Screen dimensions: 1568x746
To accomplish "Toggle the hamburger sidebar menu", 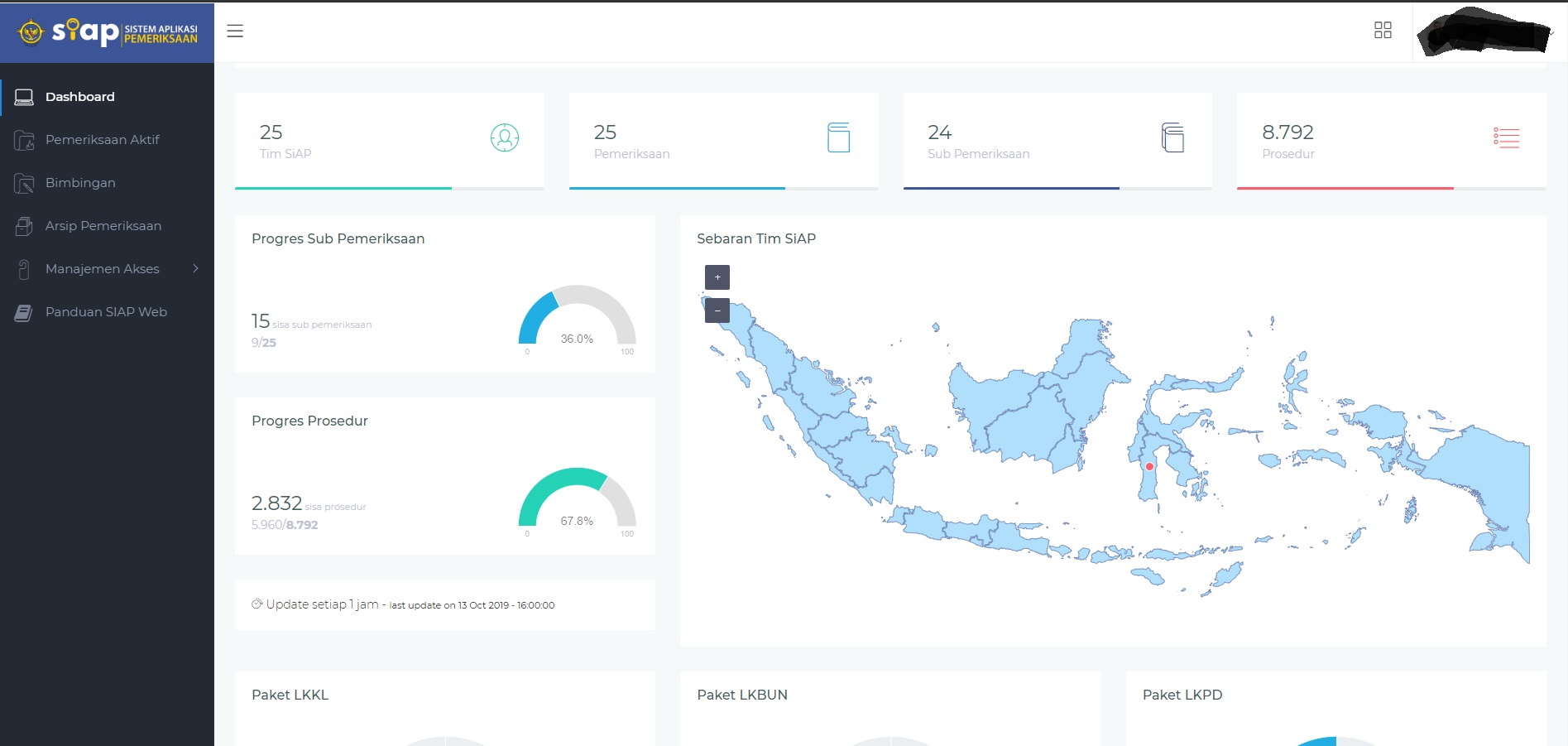I will pos(235,31).
